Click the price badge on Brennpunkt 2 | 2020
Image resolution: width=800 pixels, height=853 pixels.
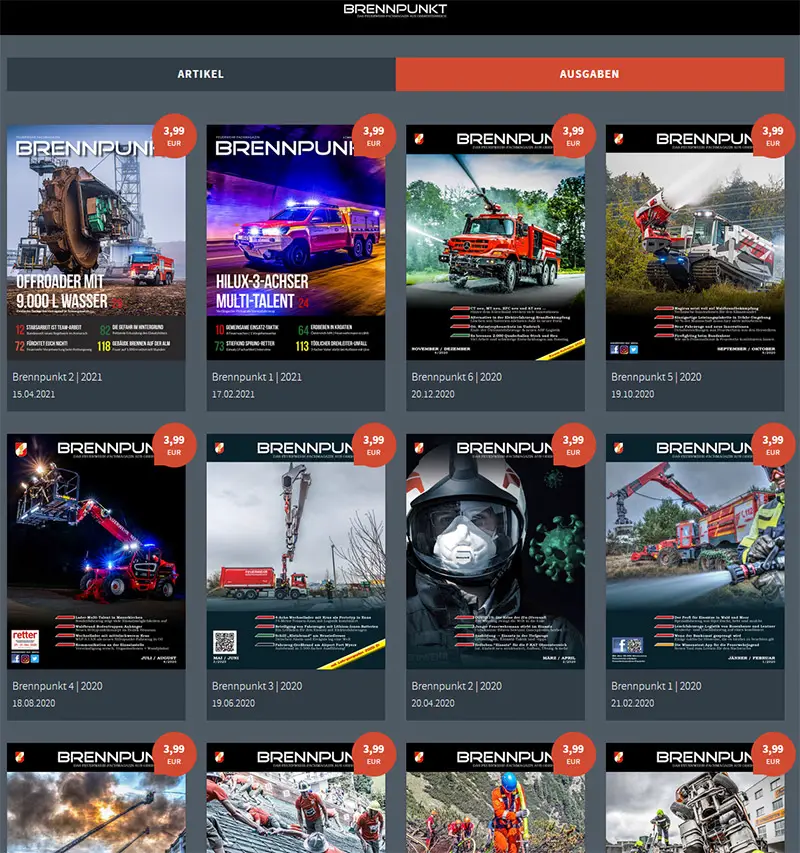pyautogui.click(x=573, y=446)
